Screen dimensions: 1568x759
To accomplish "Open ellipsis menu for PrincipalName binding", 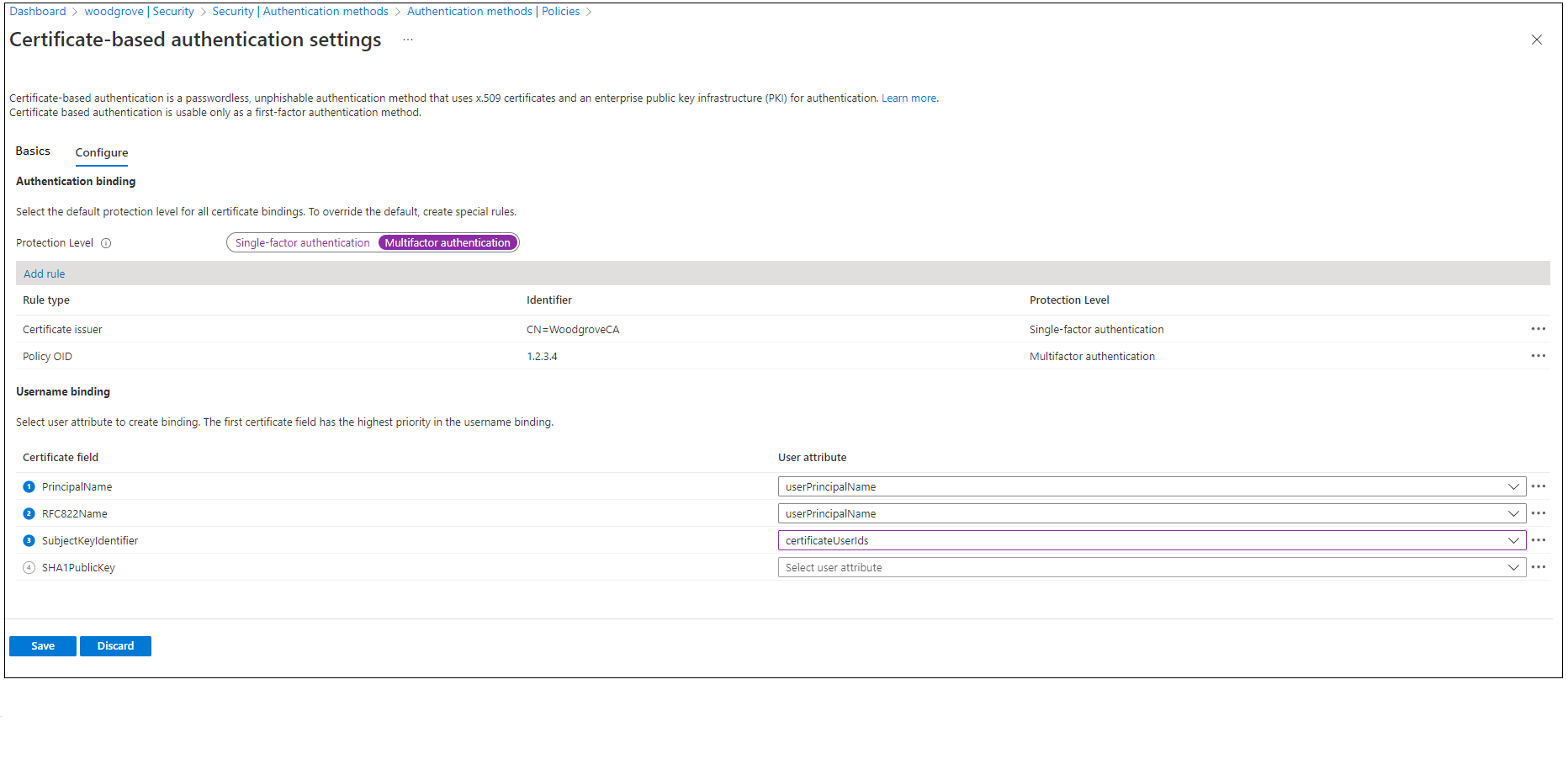I will pyautogui.click(x=1538, y=486).
